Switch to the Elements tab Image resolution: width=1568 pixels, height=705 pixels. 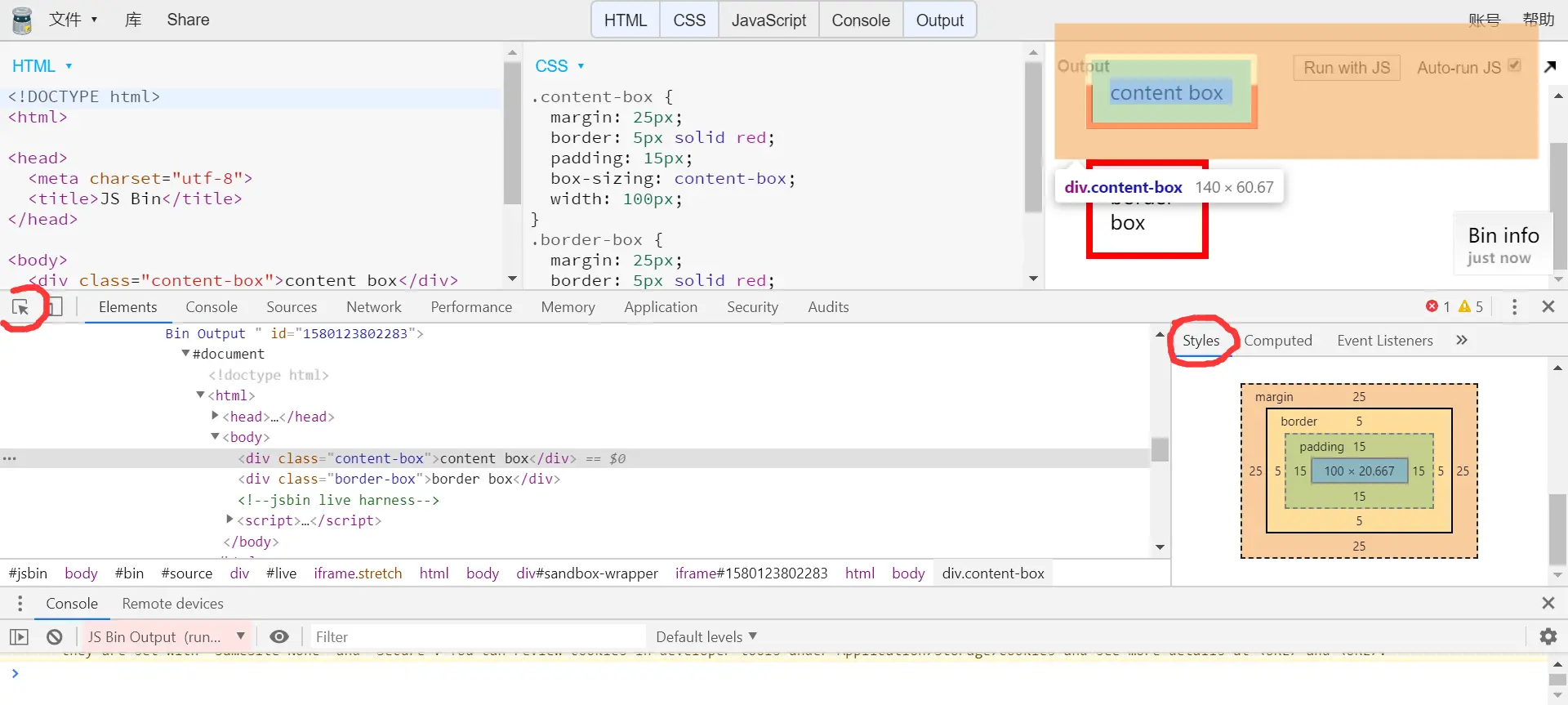point(127,307)
